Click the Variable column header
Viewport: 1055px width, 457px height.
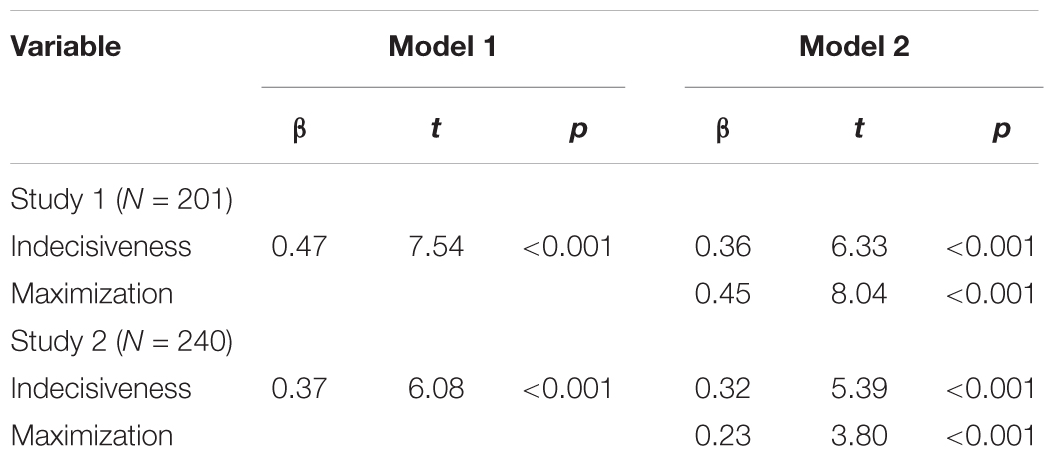point(62,49)
